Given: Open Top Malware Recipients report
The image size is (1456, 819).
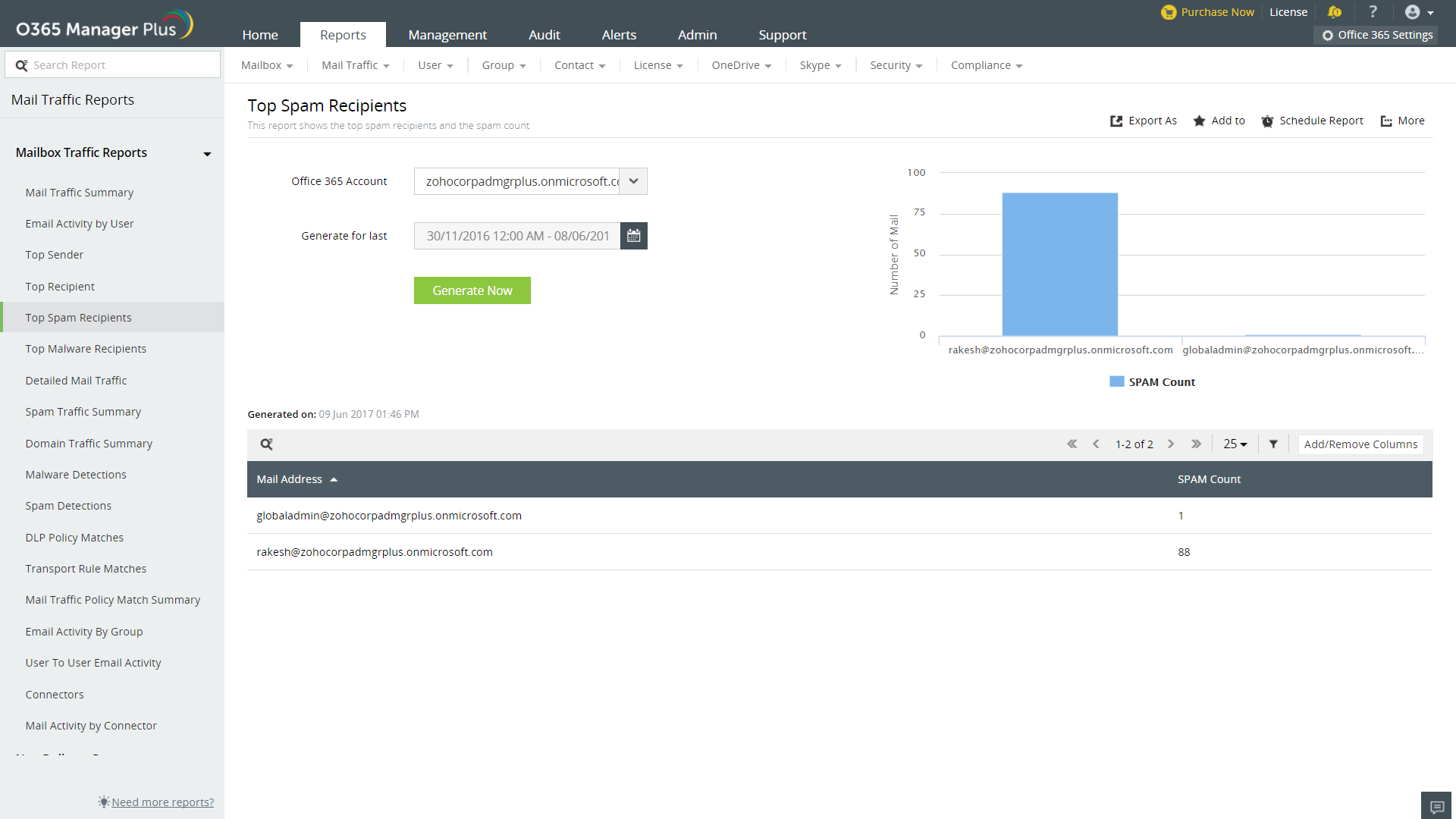Looking at the screenshot, I should 86,349.
